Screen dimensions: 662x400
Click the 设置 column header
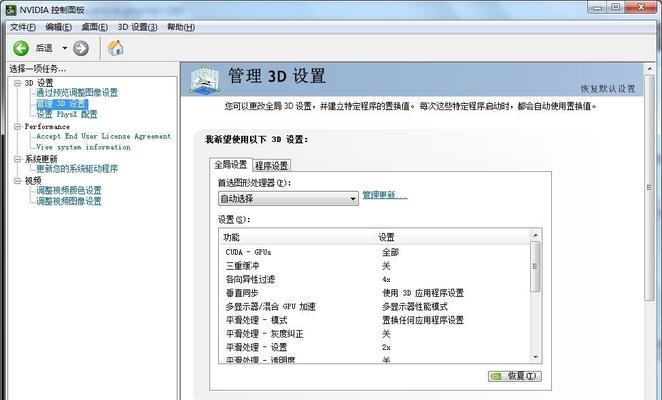coord(453,237)
